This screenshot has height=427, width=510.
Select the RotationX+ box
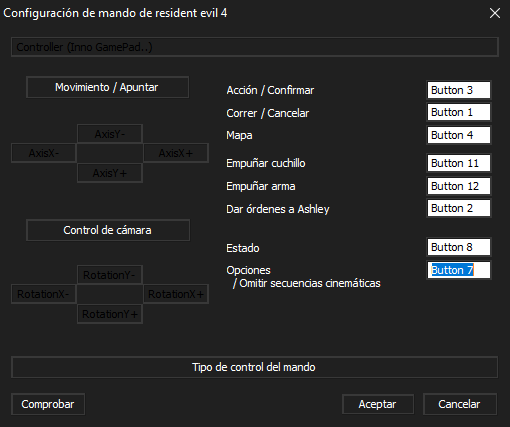pos(176,294)
